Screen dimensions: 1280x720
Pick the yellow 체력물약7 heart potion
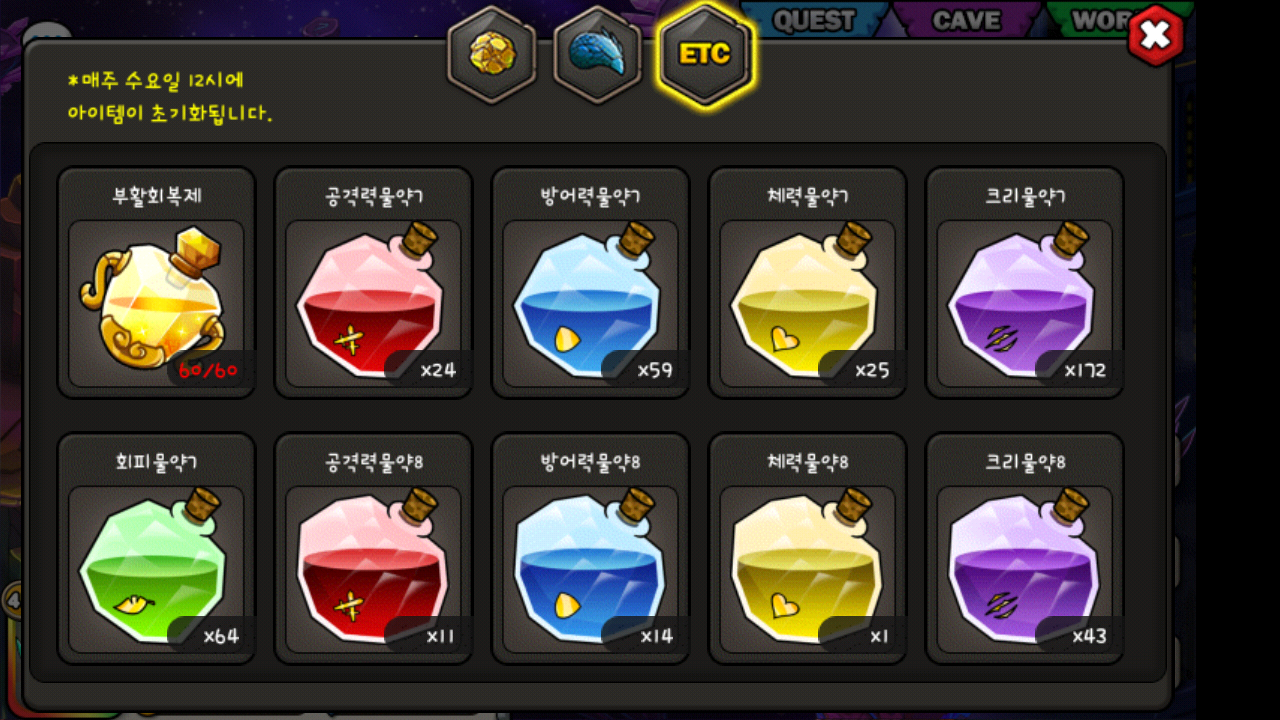point(807,283)
